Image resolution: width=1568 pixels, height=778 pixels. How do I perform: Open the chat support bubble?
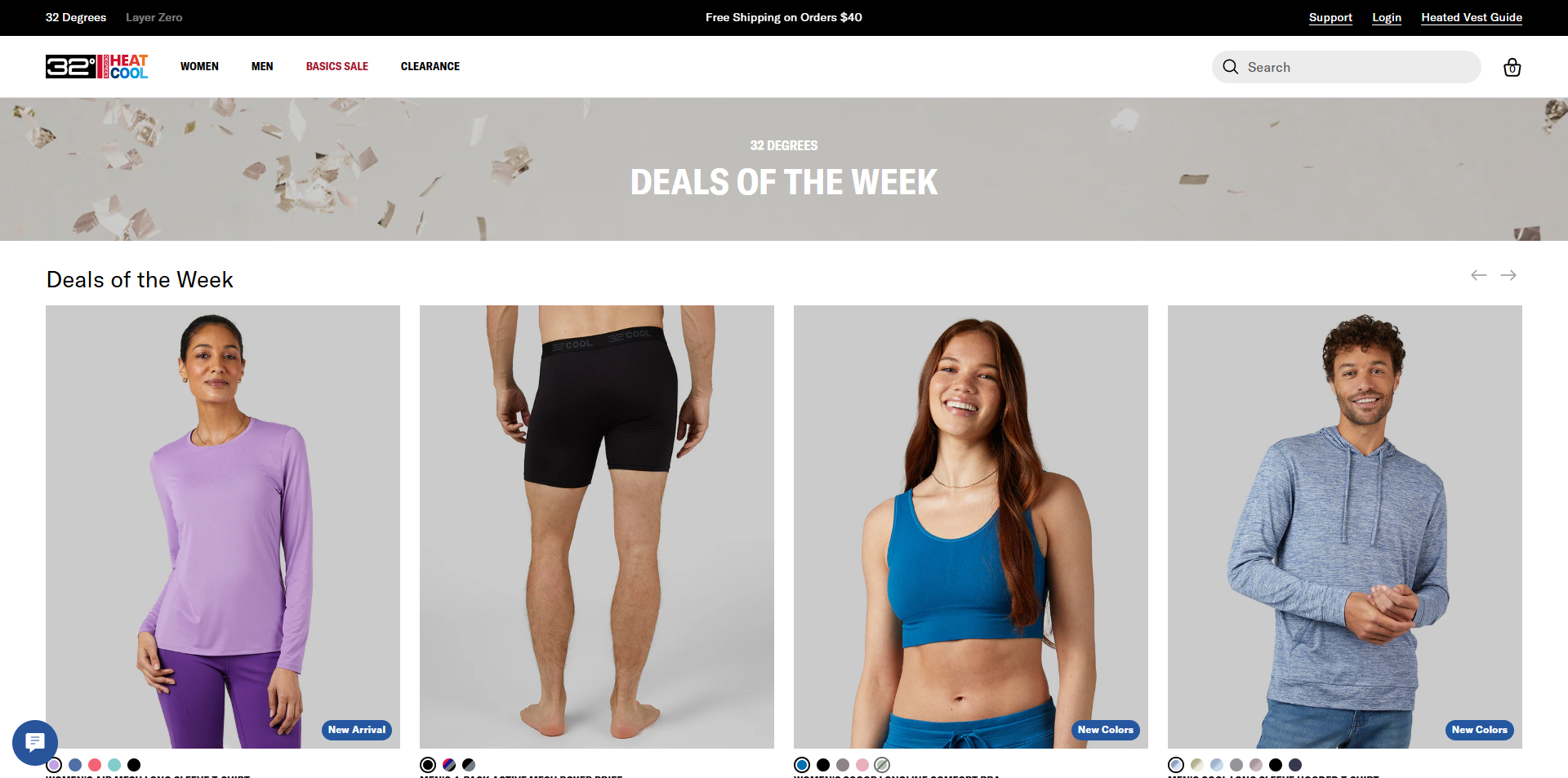[35, 742]
